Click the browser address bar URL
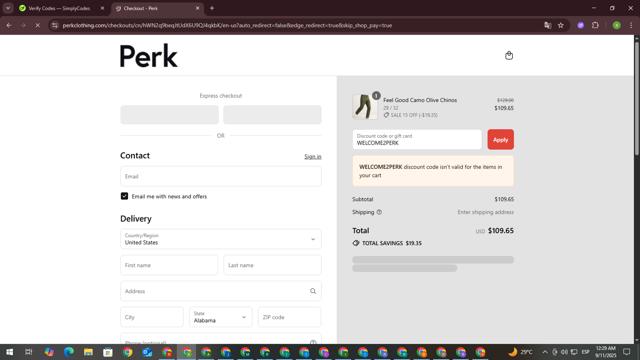The height and width of the screenshot is (360, 640). coord(227,25)
